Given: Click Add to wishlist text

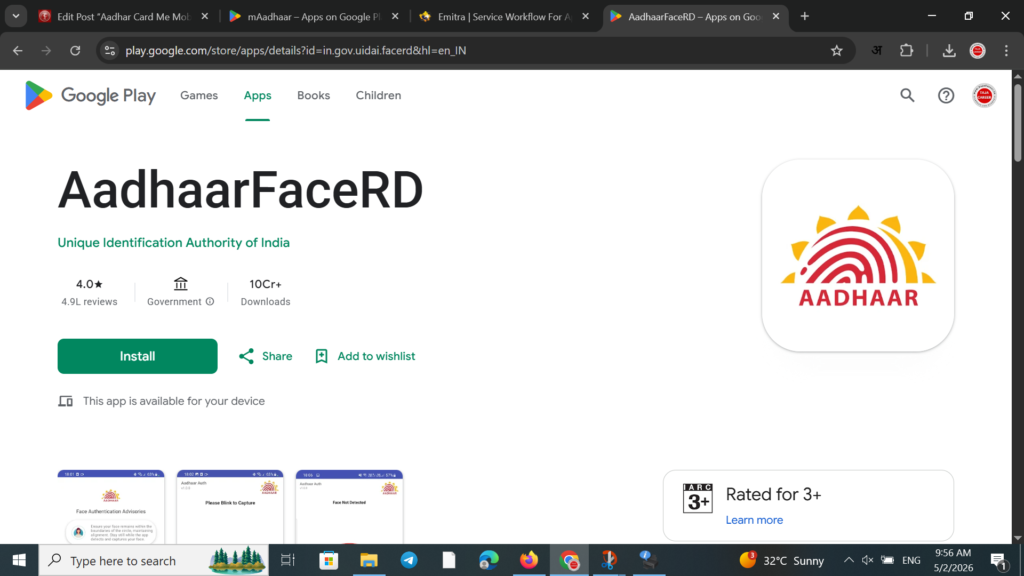Looking at the screenshot, I should (x=376, y=356).
